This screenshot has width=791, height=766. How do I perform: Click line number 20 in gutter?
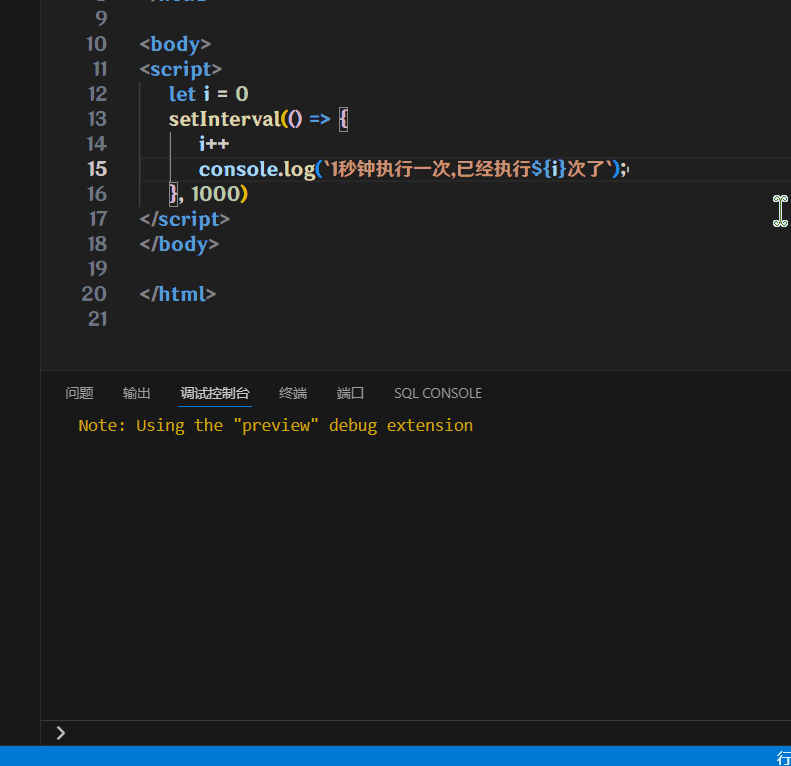tap(94, 294)
